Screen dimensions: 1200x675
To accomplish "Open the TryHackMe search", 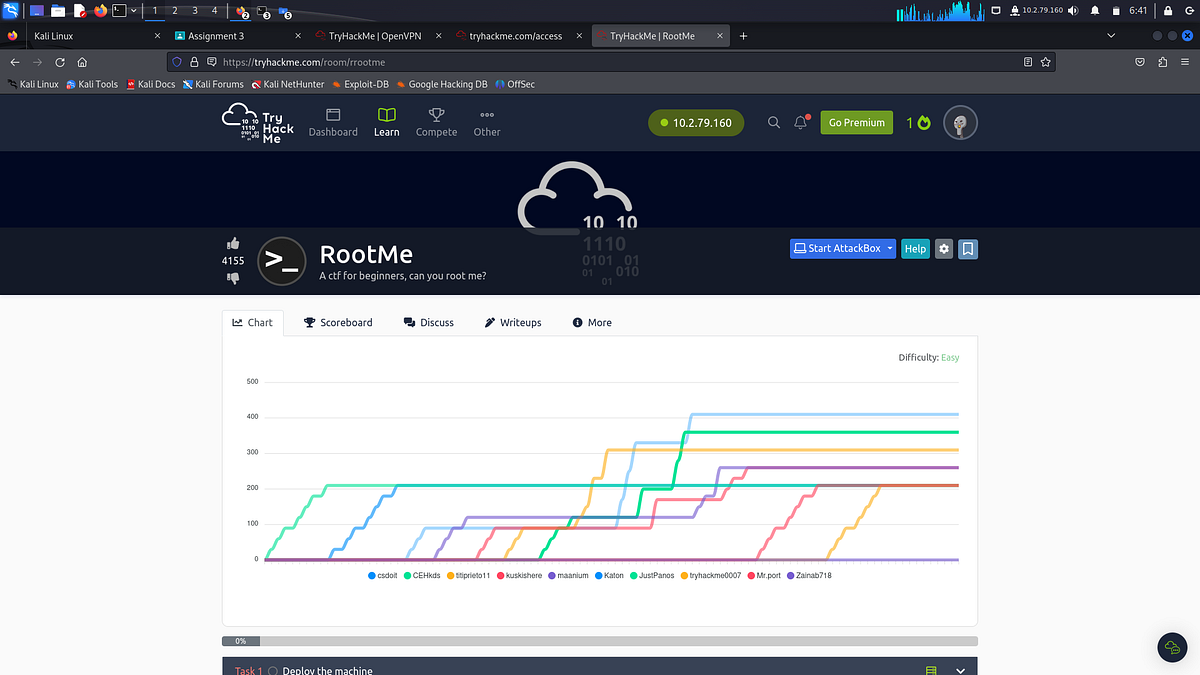I will [773, 122].
